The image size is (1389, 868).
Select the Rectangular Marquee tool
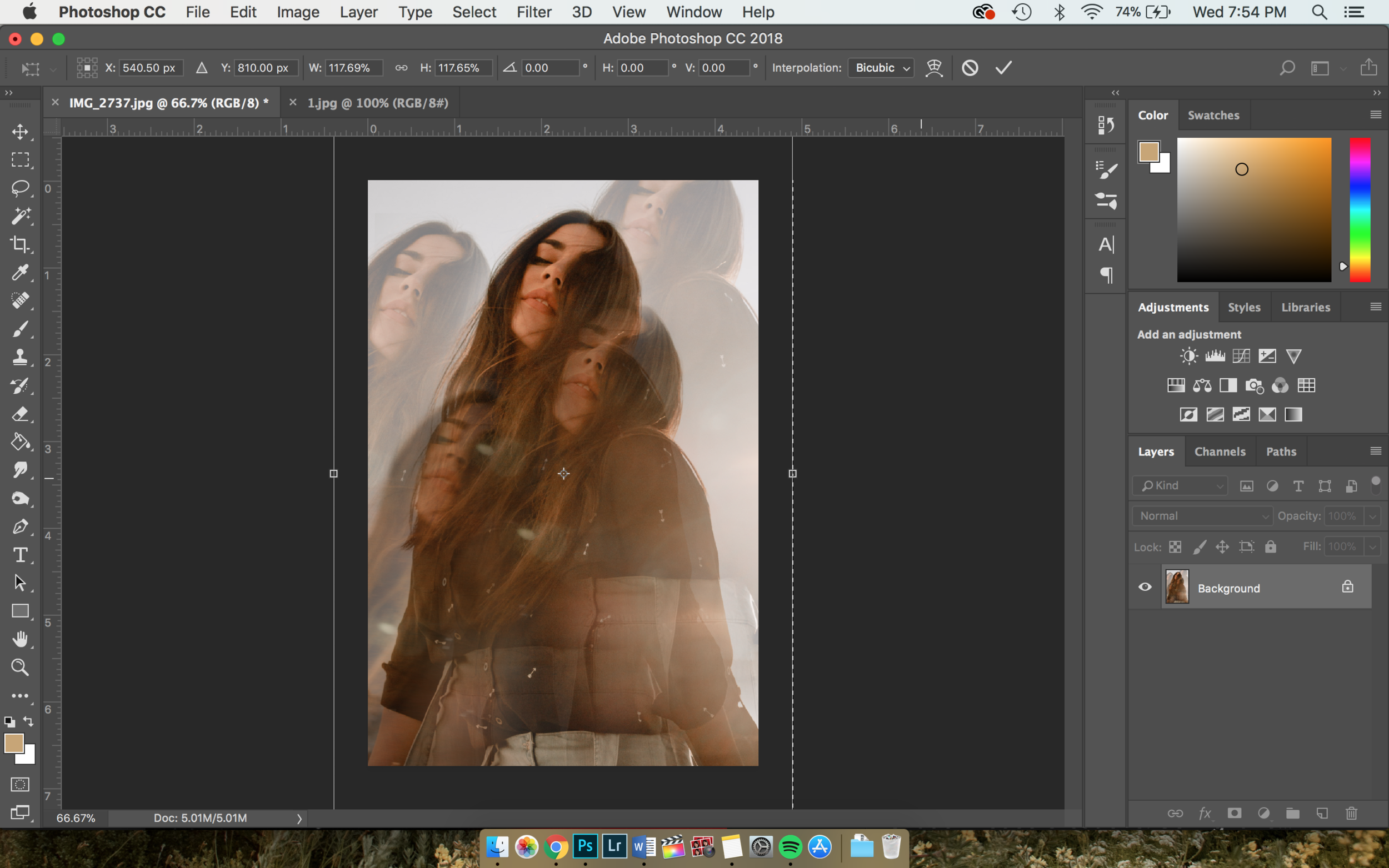tap(20, 159)
